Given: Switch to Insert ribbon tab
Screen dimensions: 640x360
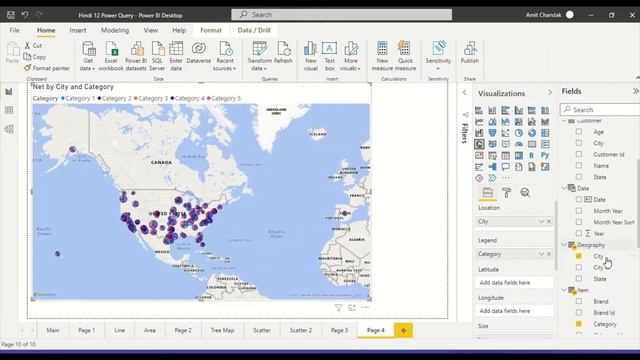Looking at the screenshot, I should pyautogui.click(x=78, y=30).
